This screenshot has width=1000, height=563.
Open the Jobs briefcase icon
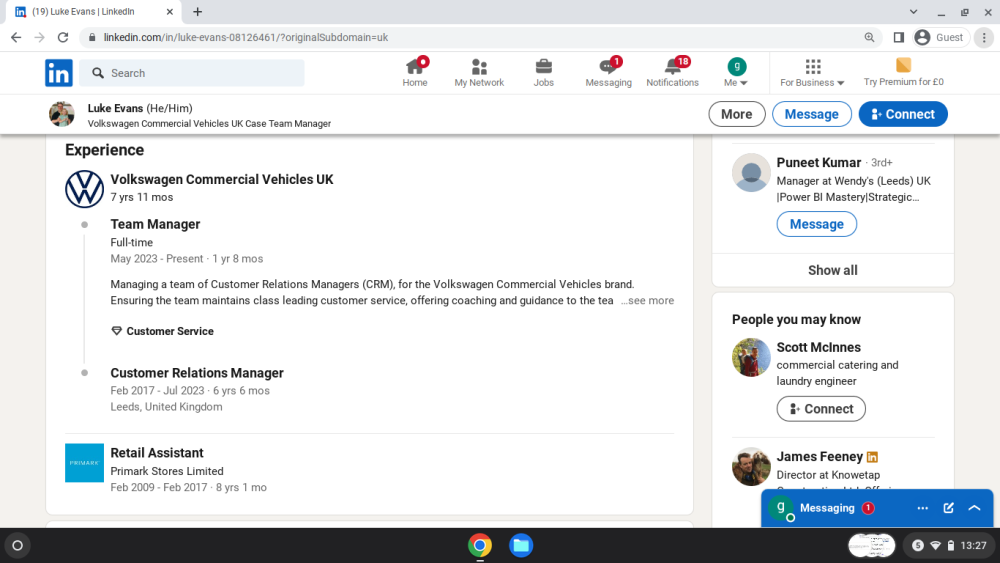point(543,72)
